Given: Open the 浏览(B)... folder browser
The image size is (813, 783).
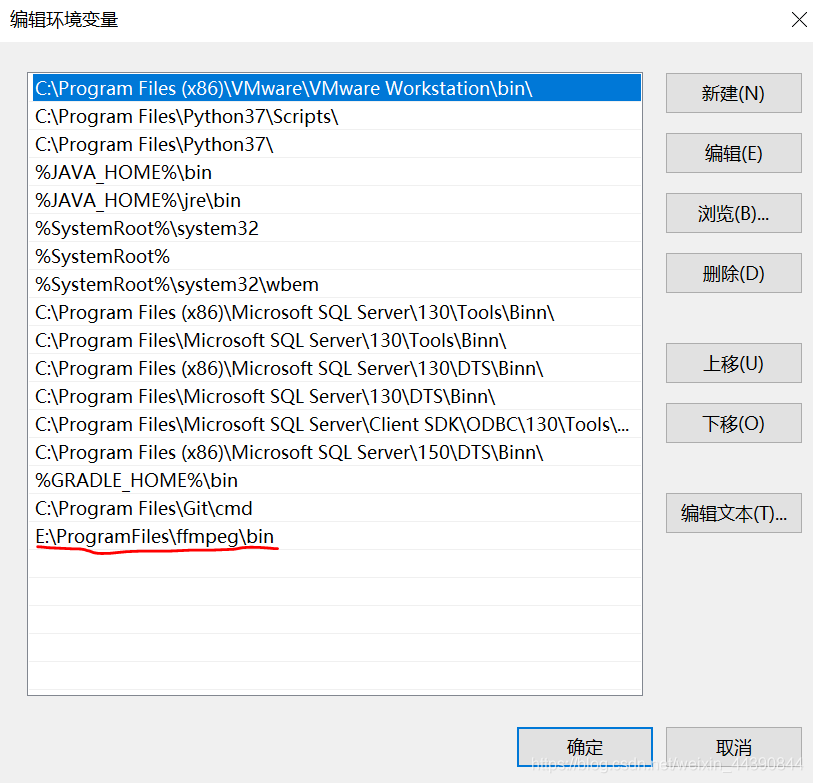Looking at the screenshot, I should coord(733,213).
